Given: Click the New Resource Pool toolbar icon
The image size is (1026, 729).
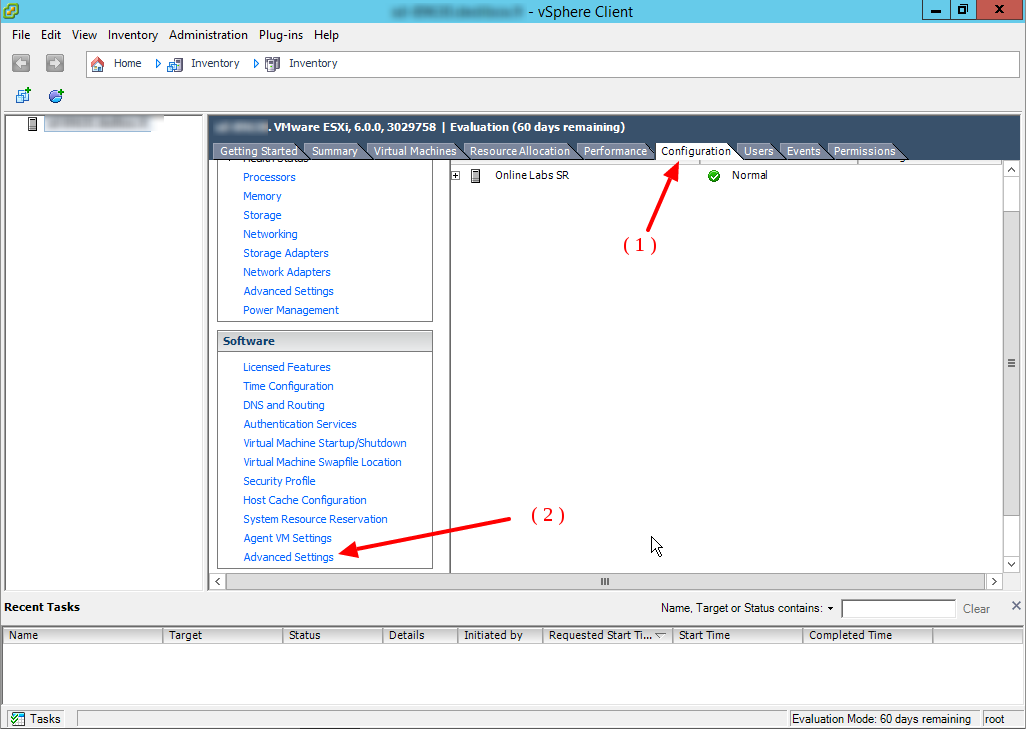Looking at the screenshot, I should [56, 96].
